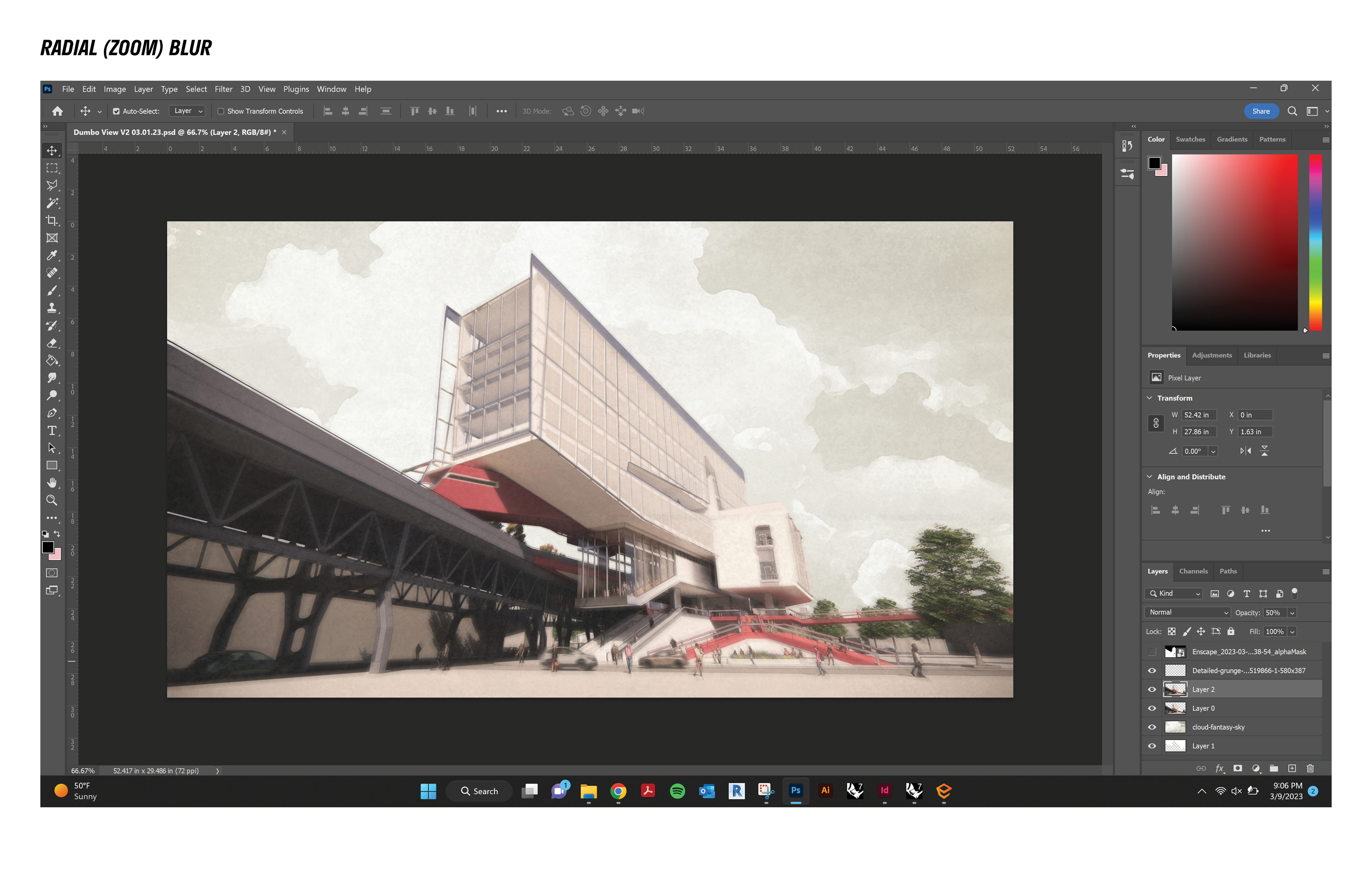1372x888 pixels.
Task: Open the Normal blend mode dropdown
Action: point(1188,612)
